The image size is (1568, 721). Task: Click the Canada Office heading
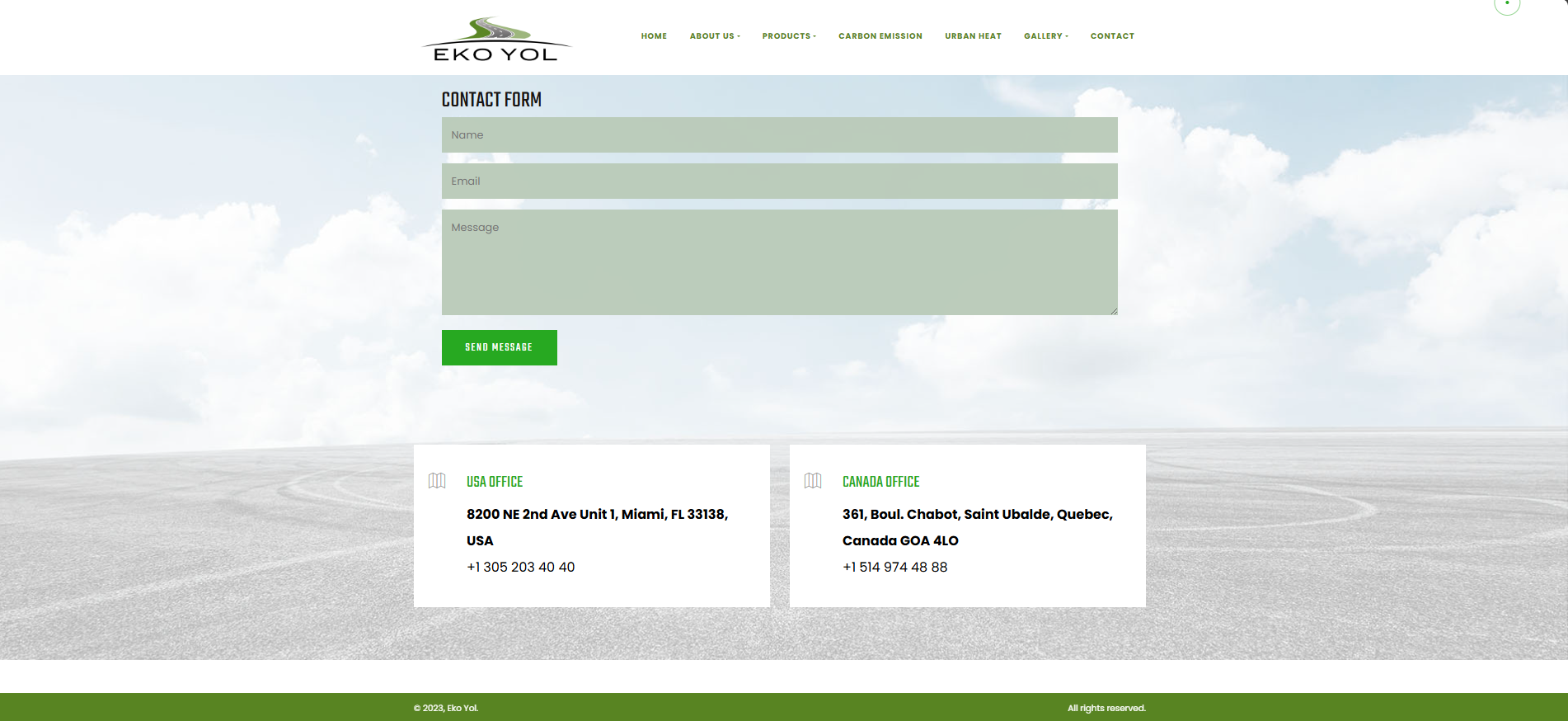click(x=880, y=482)
